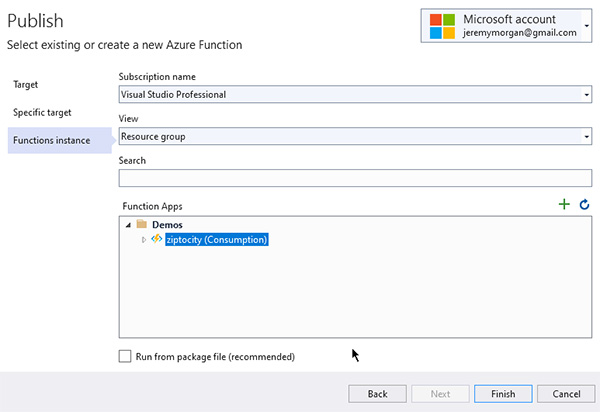600x412 pixels.
Task: Expand the ziptocity (Consumption) node
Action: 144,240
